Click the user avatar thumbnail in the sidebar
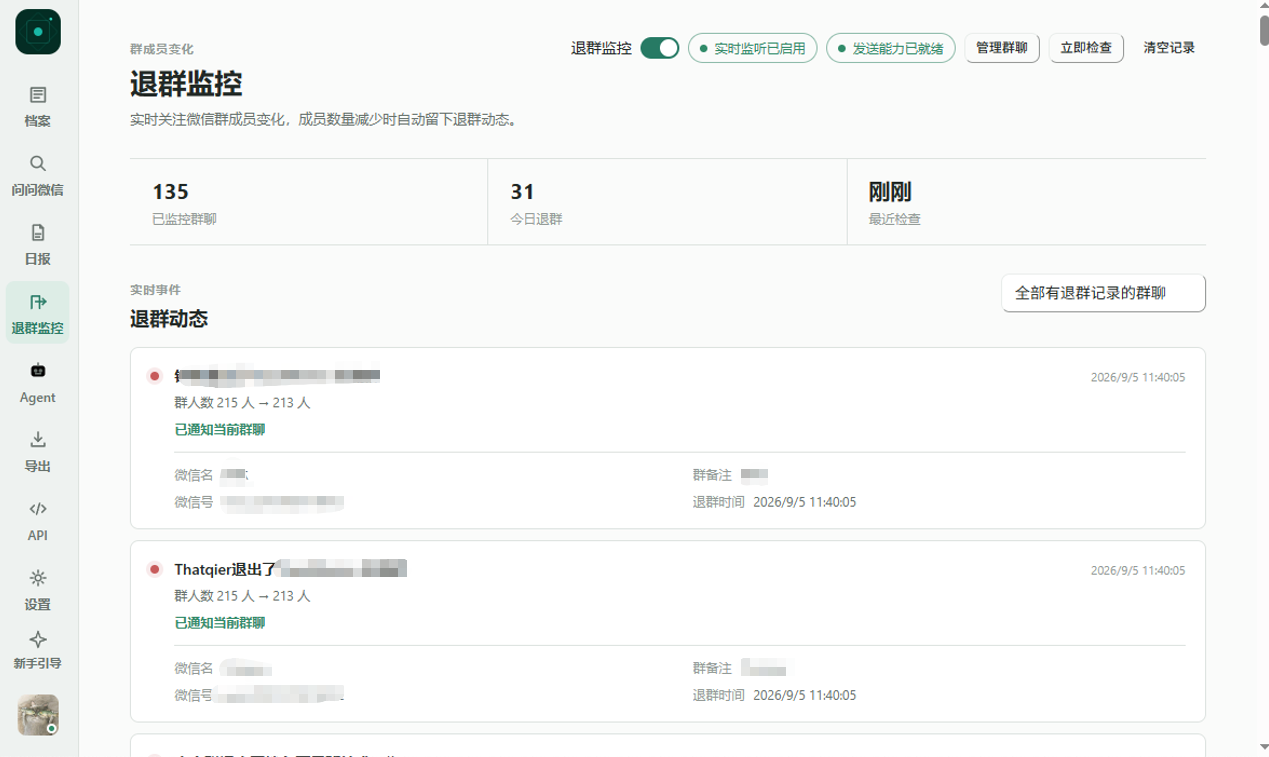This screenshot has width=1269, height=757. tap(38, 715)
